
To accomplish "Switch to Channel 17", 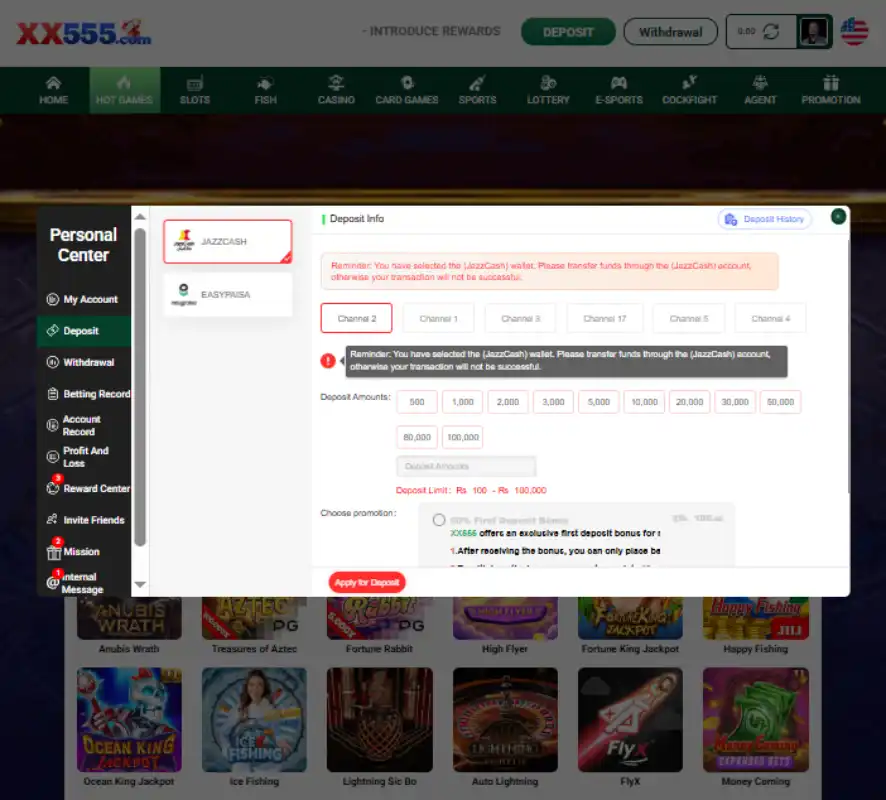I will [x=605, y=318].
